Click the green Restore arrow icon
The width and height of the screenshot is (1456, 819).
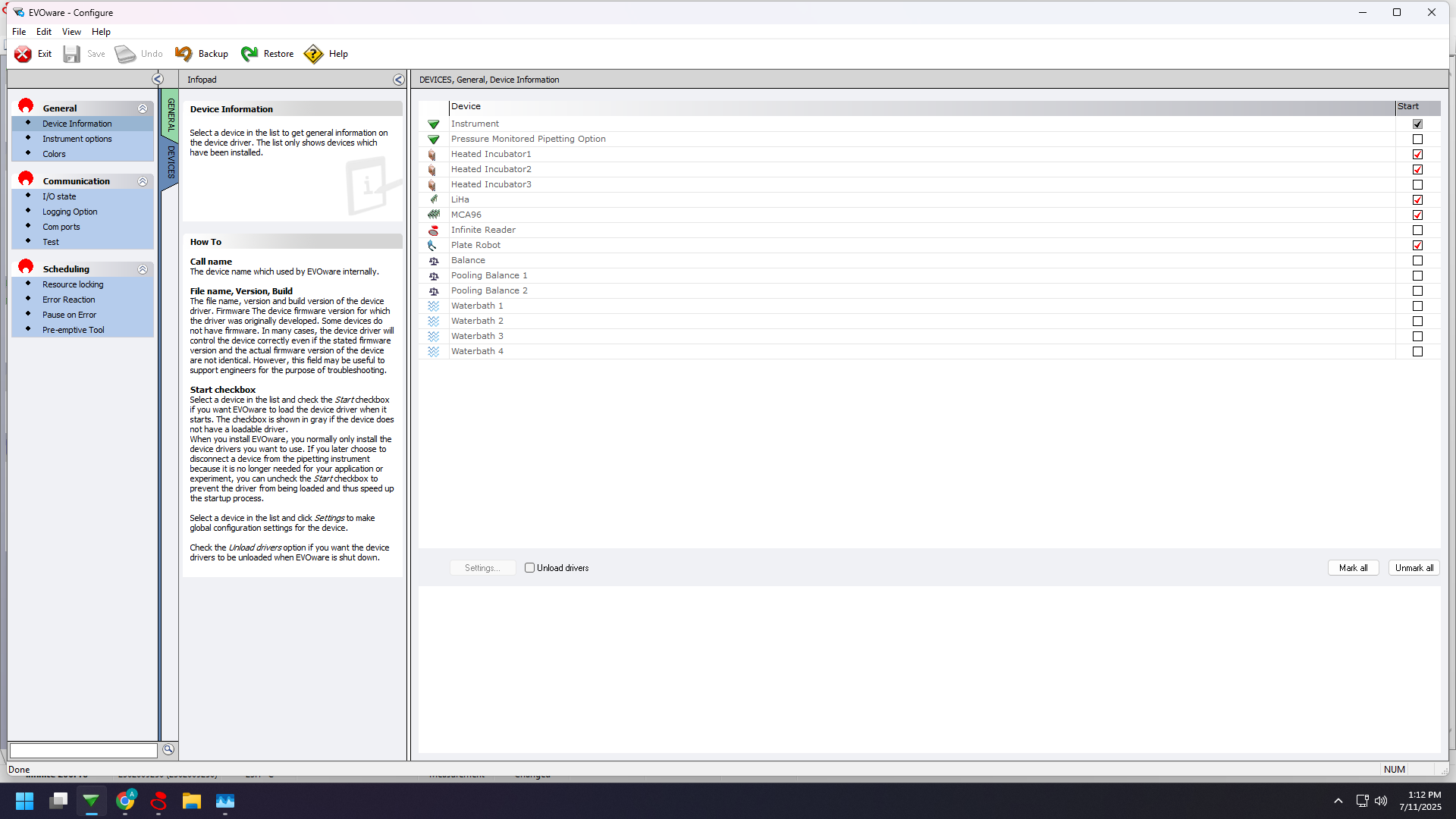pyautogui.click(x=249, y=54)
